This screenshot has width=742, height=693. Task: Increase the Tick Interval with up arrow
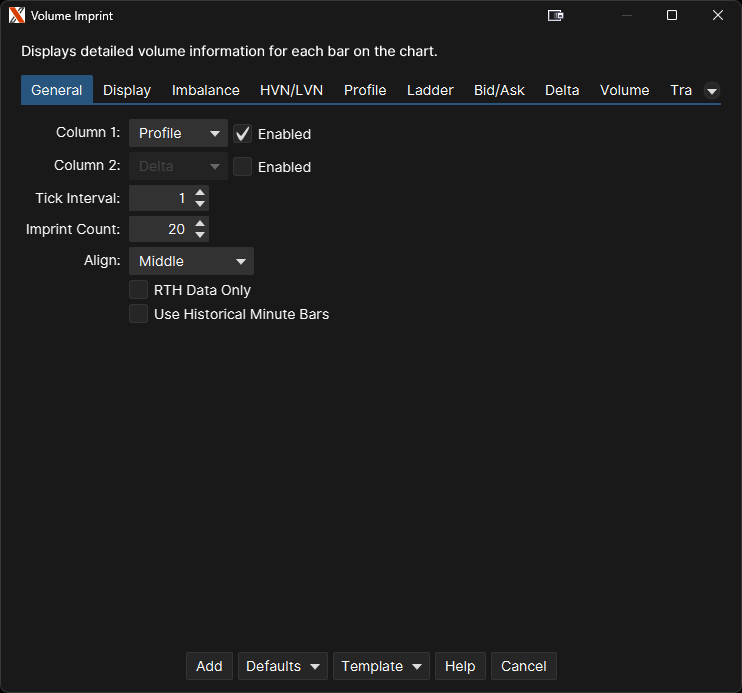coord(201,192)
